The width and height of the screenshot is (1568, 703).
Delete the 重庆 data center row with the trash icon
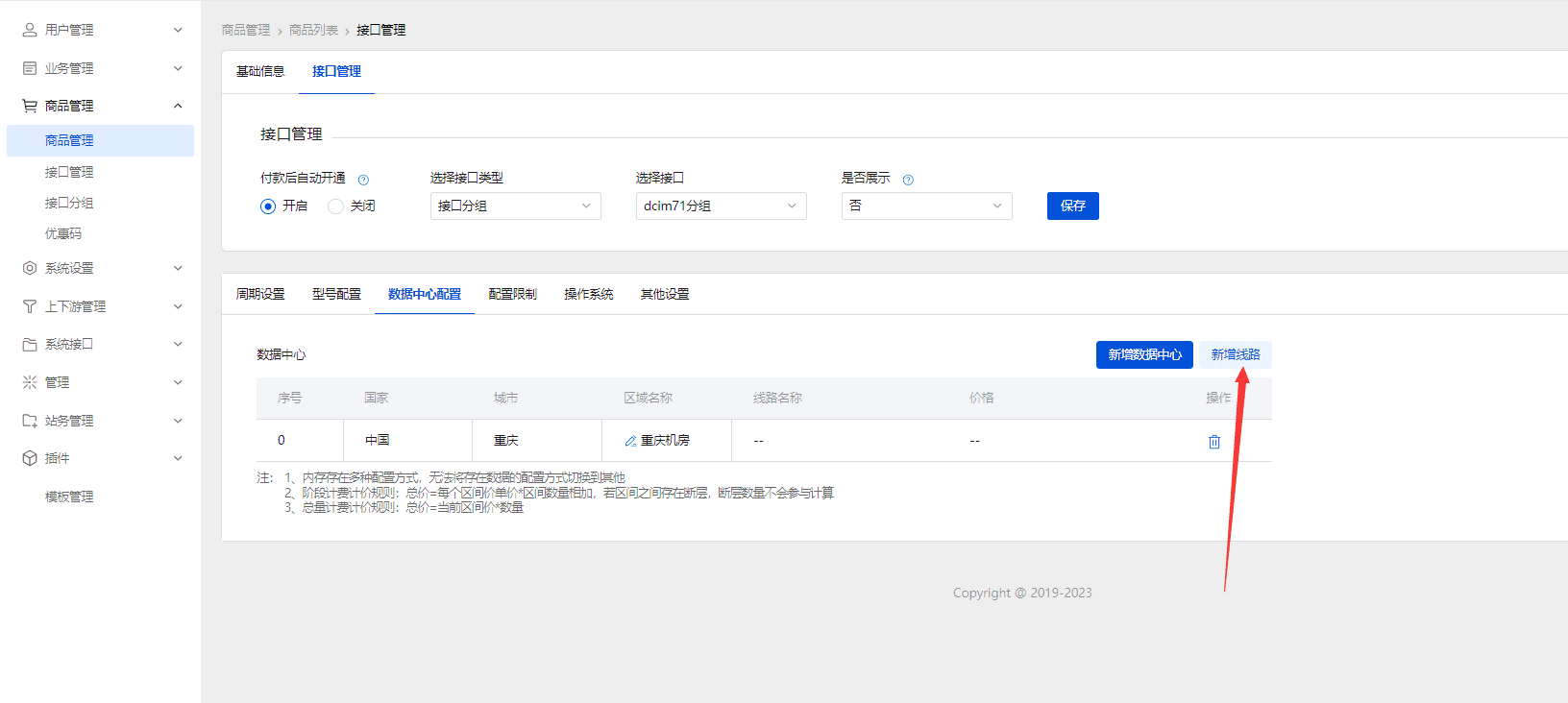[1214, 442]
